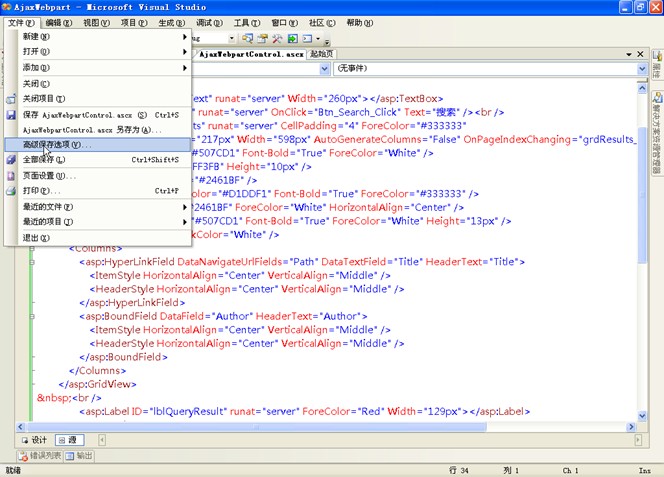Collapse the asp:HyperLinkField code block
The image size is (664, 477).
click(32, 262)
